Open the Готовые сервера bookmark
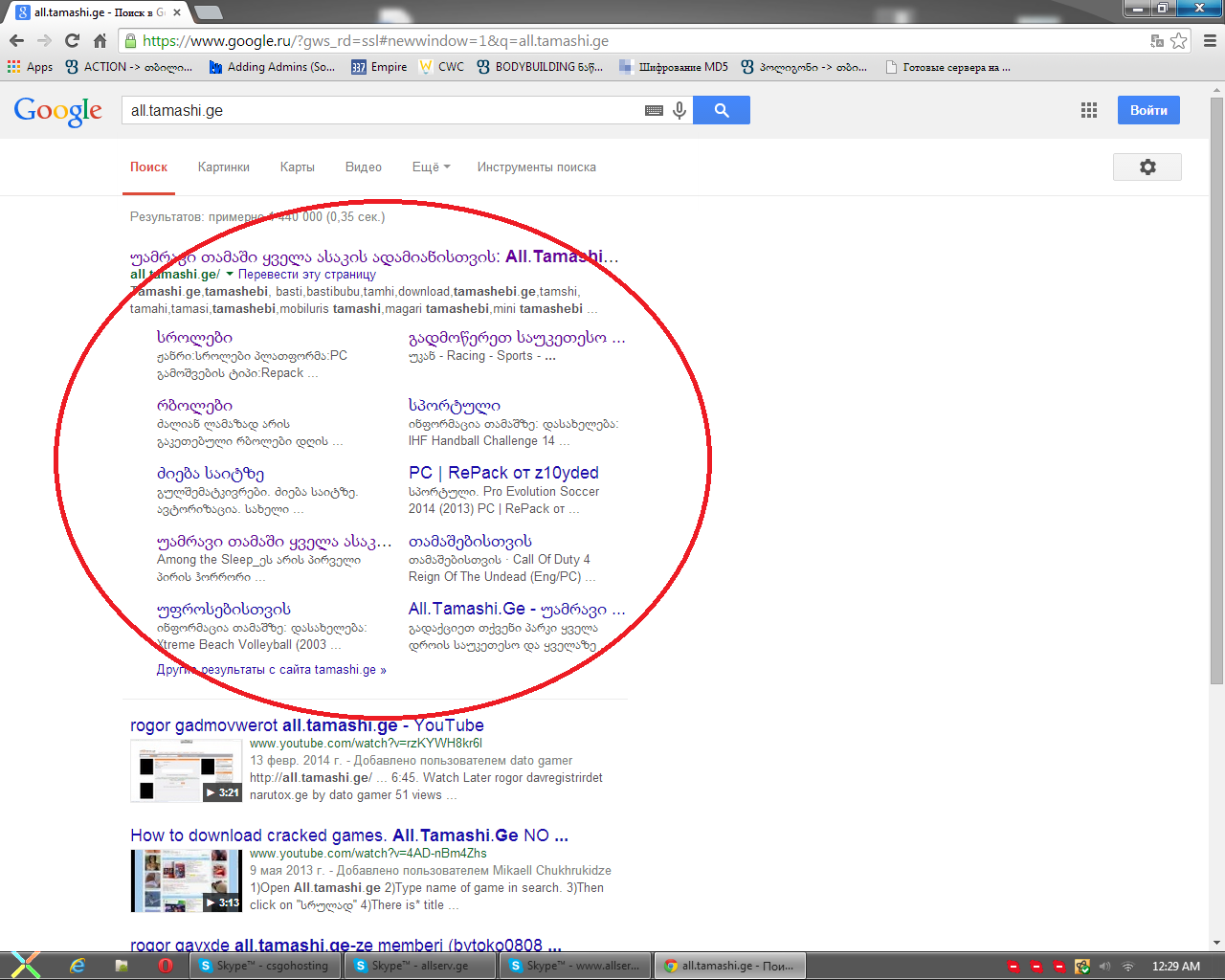This screenshot has width=1225, height=980. tap(947, 67)
